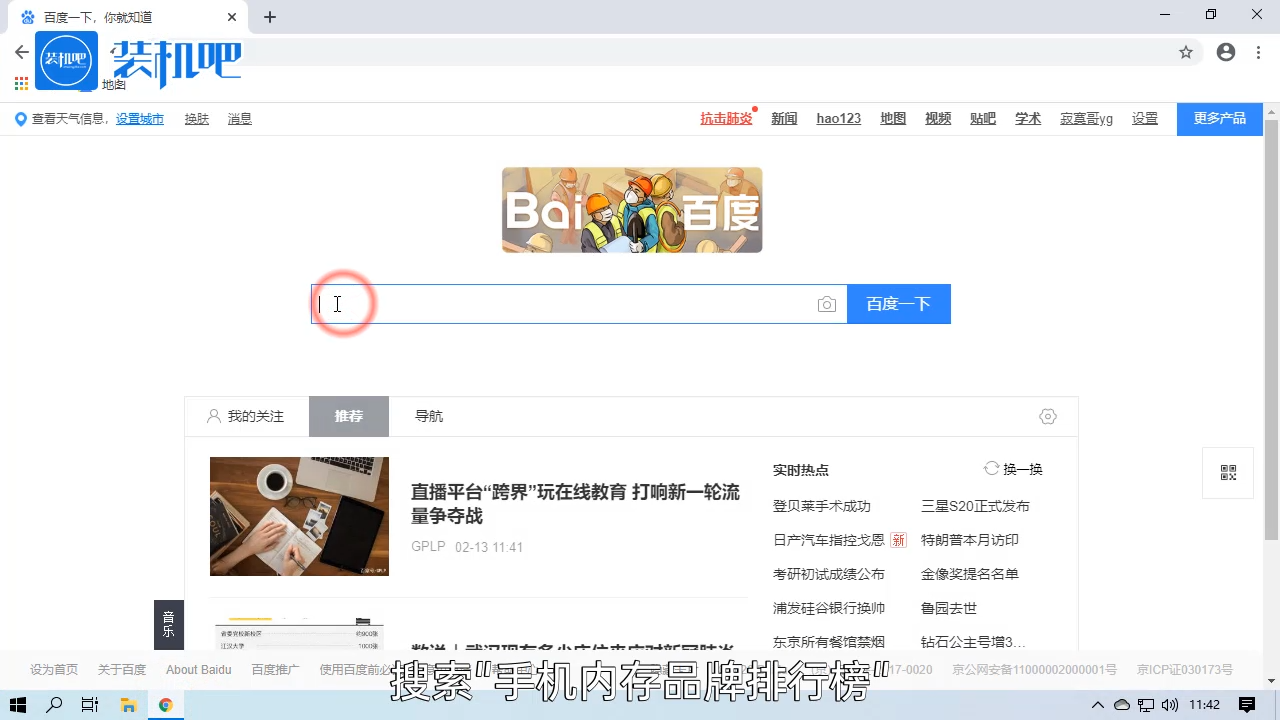Click the volume icon in the system tray
Image resolution: width=1280 pixels, height=720 pixels.
1172,705
